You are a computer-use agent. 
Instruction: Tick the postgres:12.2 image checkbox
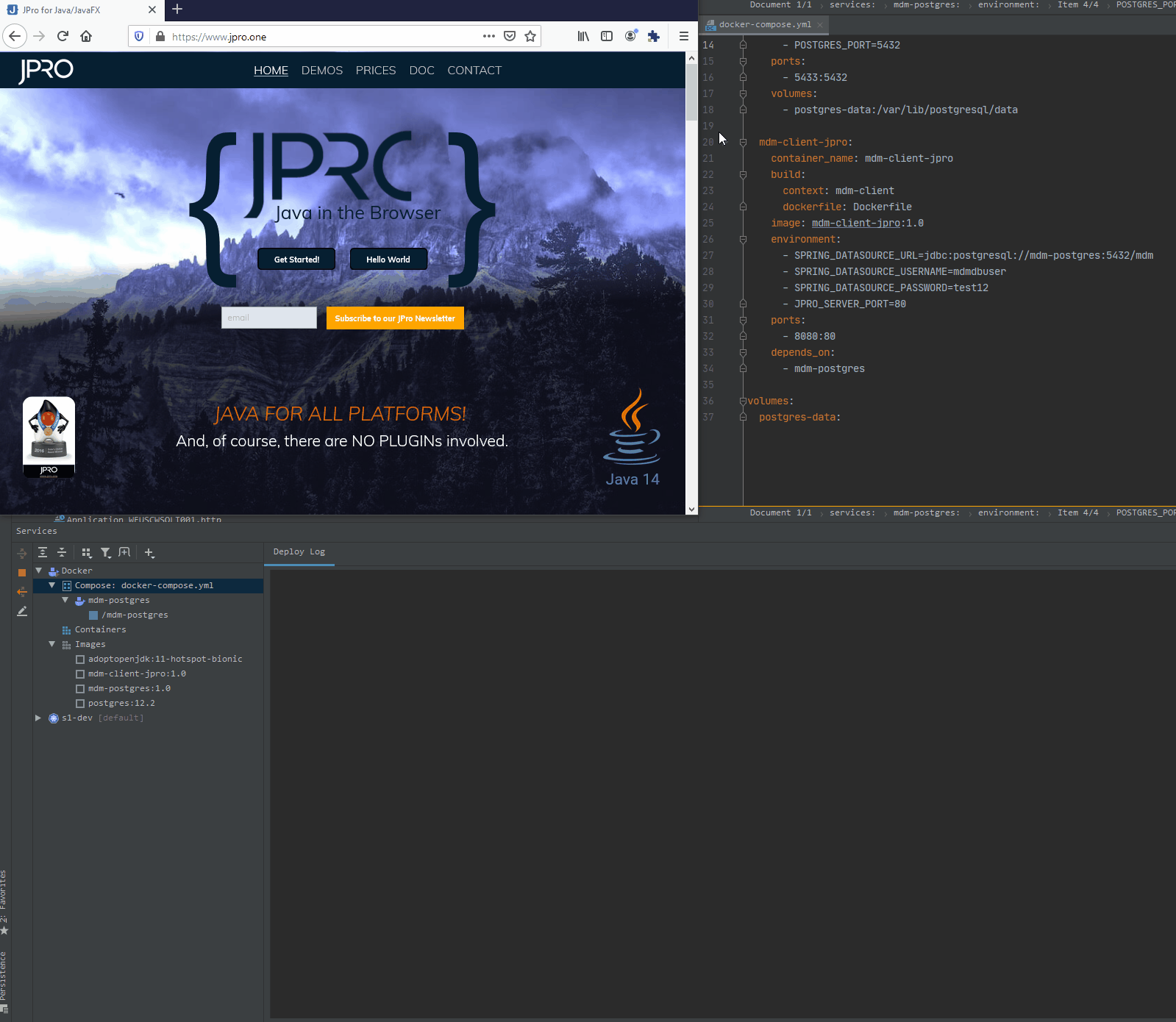point(80,704)
